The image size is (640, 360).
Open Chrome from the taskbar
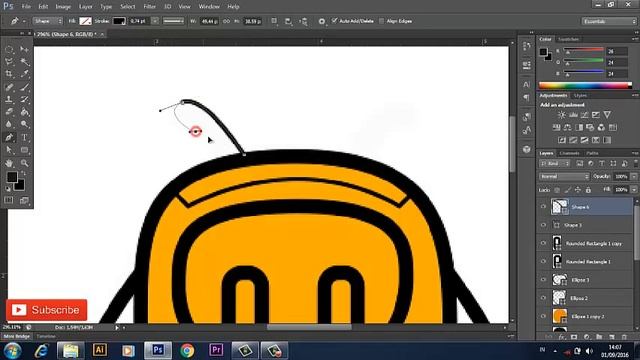[187, 350]
